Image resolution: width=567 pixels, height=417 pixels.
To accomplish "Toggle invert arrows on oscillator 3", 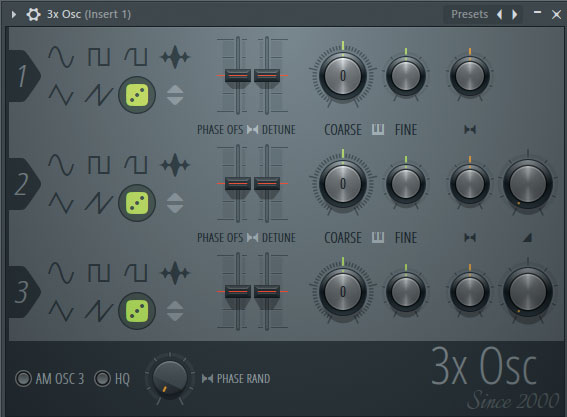I will click(x=175, y=311).
